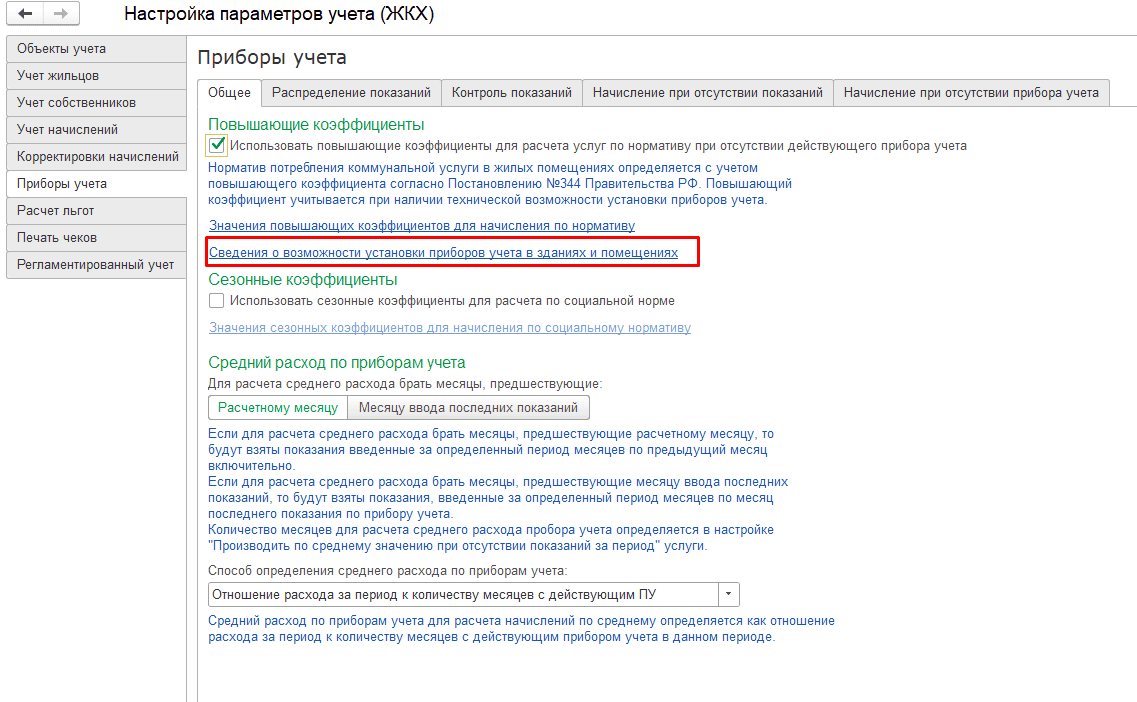
Task: Open Начисление при отсутствии прибора учета tab
Action: [x=971, y=93]
